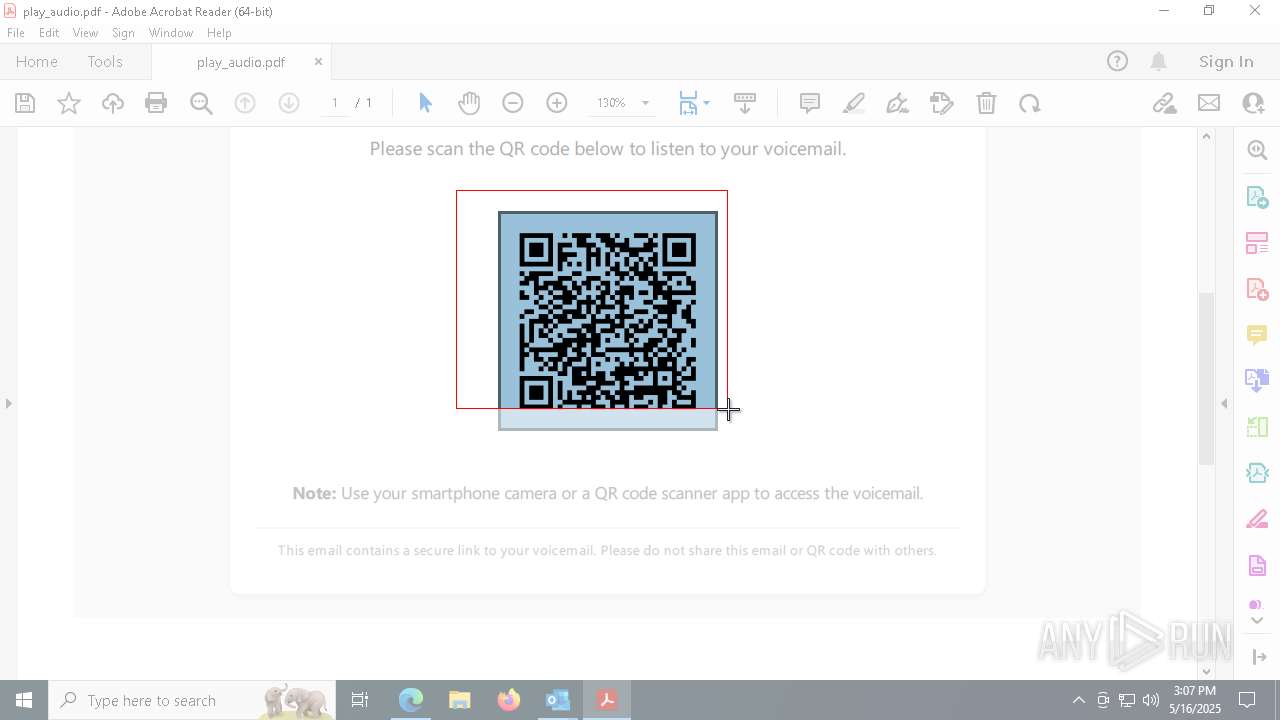Click the taskbar search box

pos(192,700)
